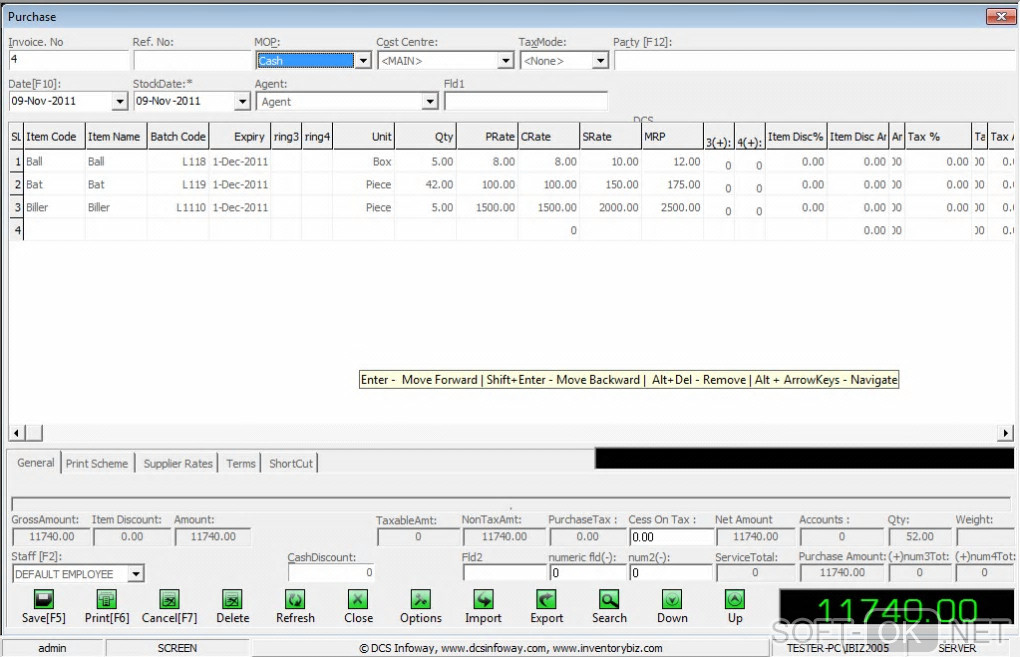The height and width of the screenshot is (657, 1020).
Task: Click the Import arrow icon
Action: [x=483, y=598]
